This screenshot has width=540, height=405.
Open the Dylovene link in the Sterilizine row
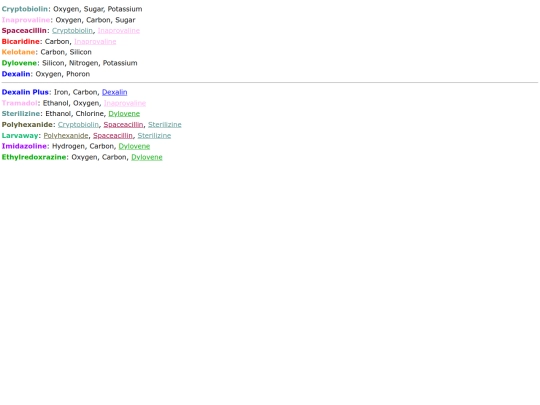tap(124, 114)
